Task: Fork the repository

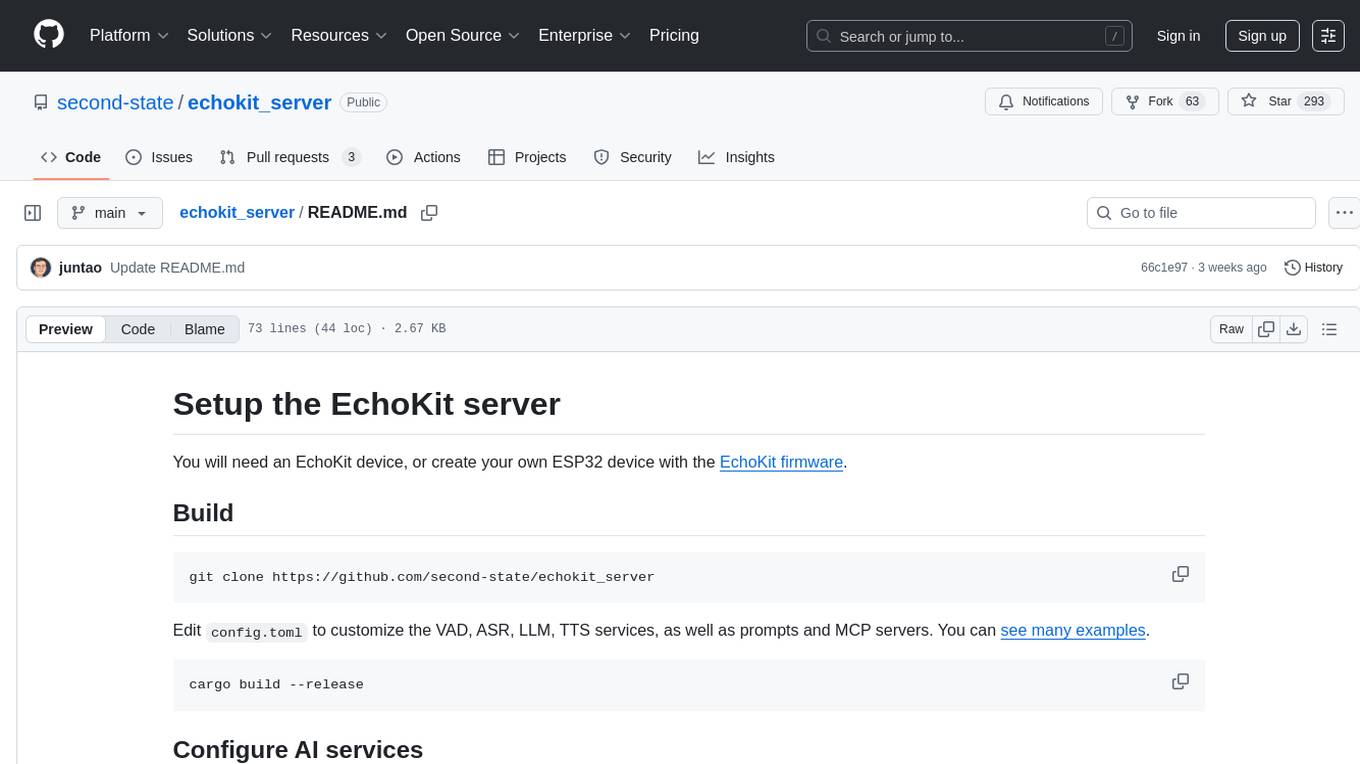Action: (x=1165, y=102)
